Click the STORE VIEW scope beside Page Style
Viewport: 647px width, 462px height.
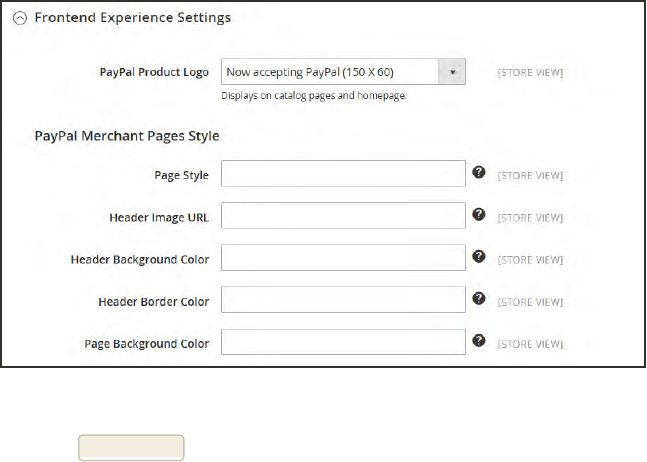530,176
